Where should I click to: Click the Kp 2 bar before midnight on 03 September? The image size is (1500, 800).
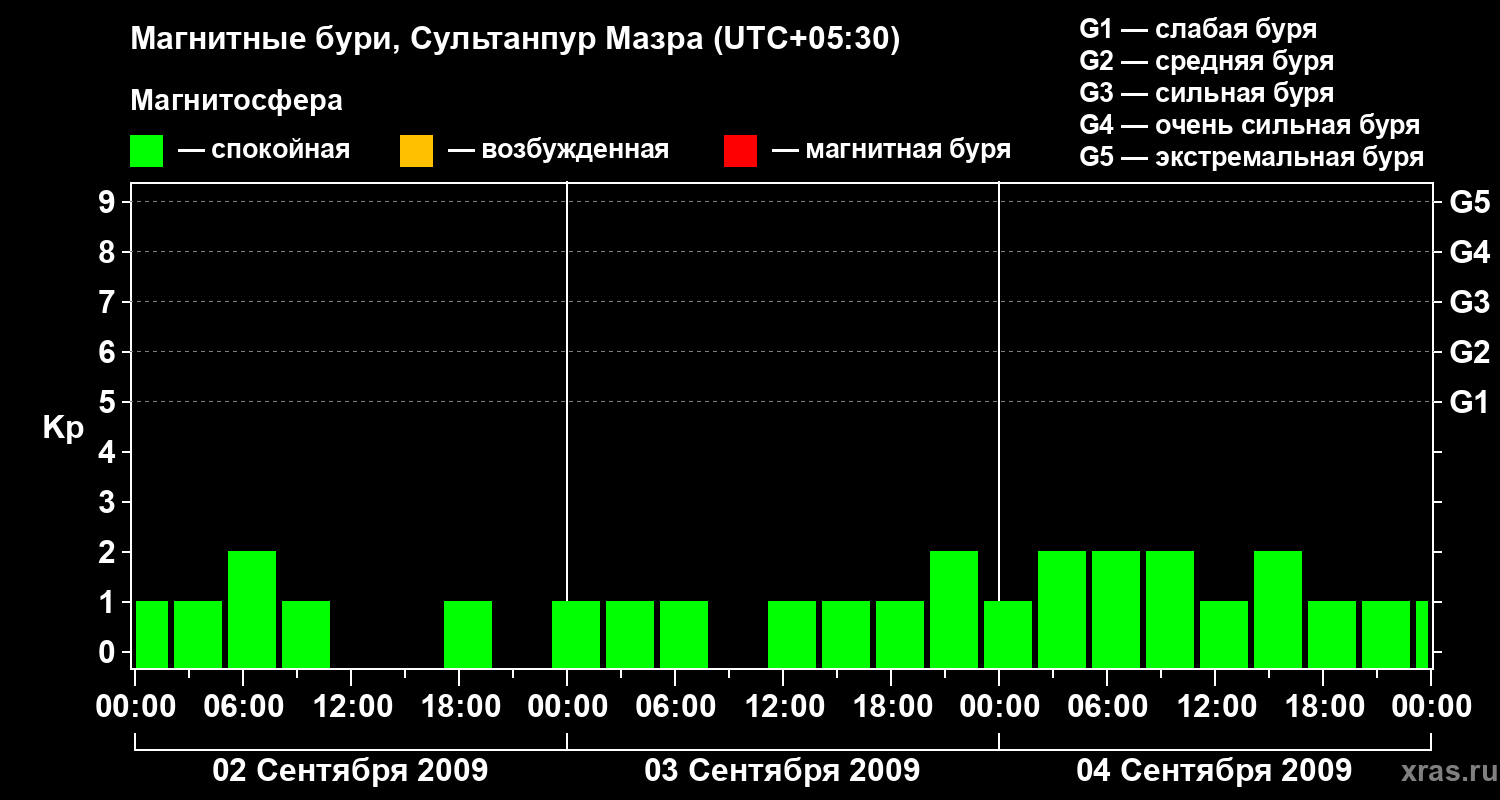coord(954,609)
